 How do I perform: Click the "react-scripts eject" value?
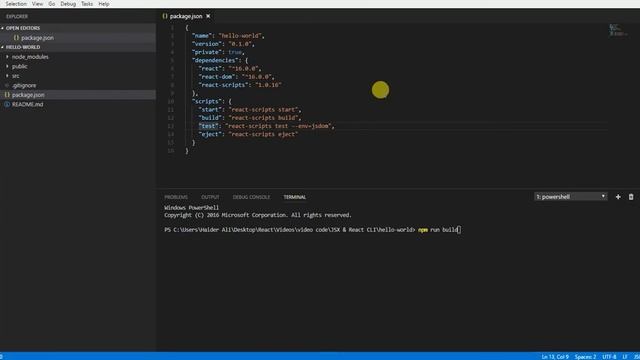(263, 134)
